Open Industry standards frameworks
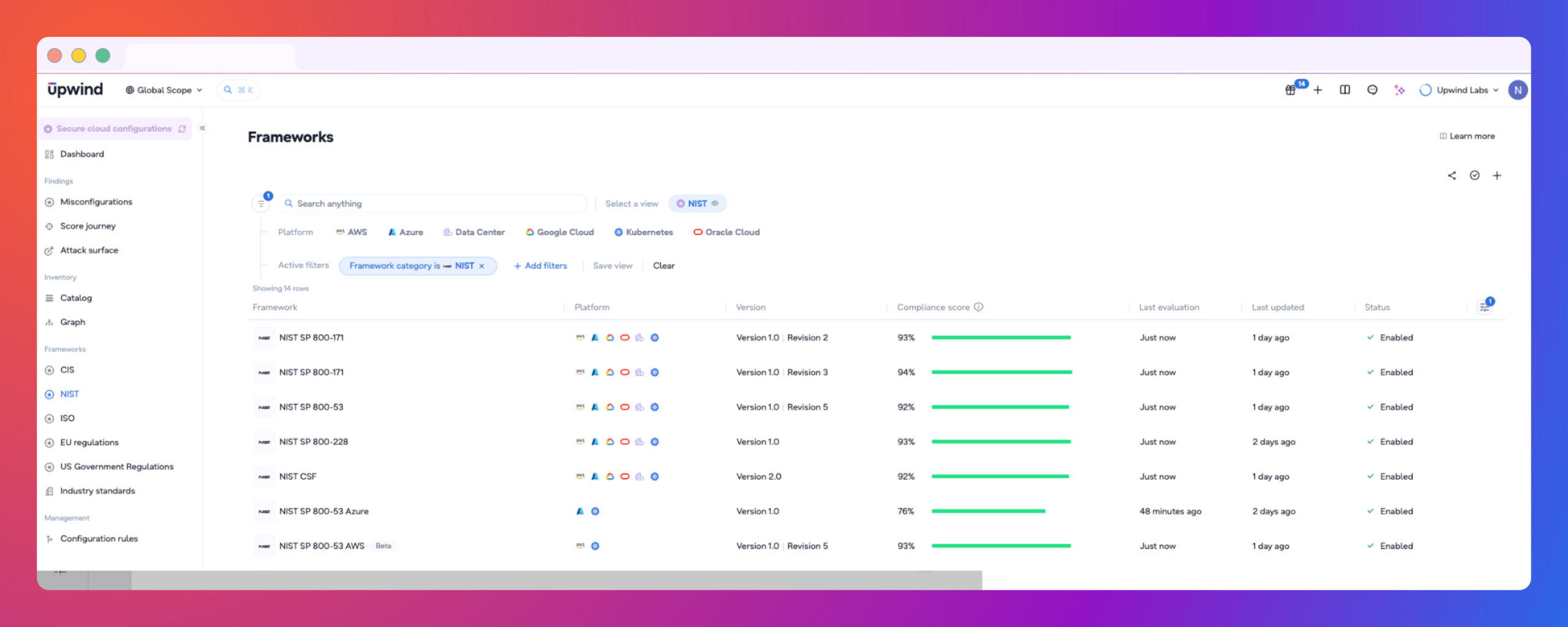The image size is (1568, 627). coord(97,491)
